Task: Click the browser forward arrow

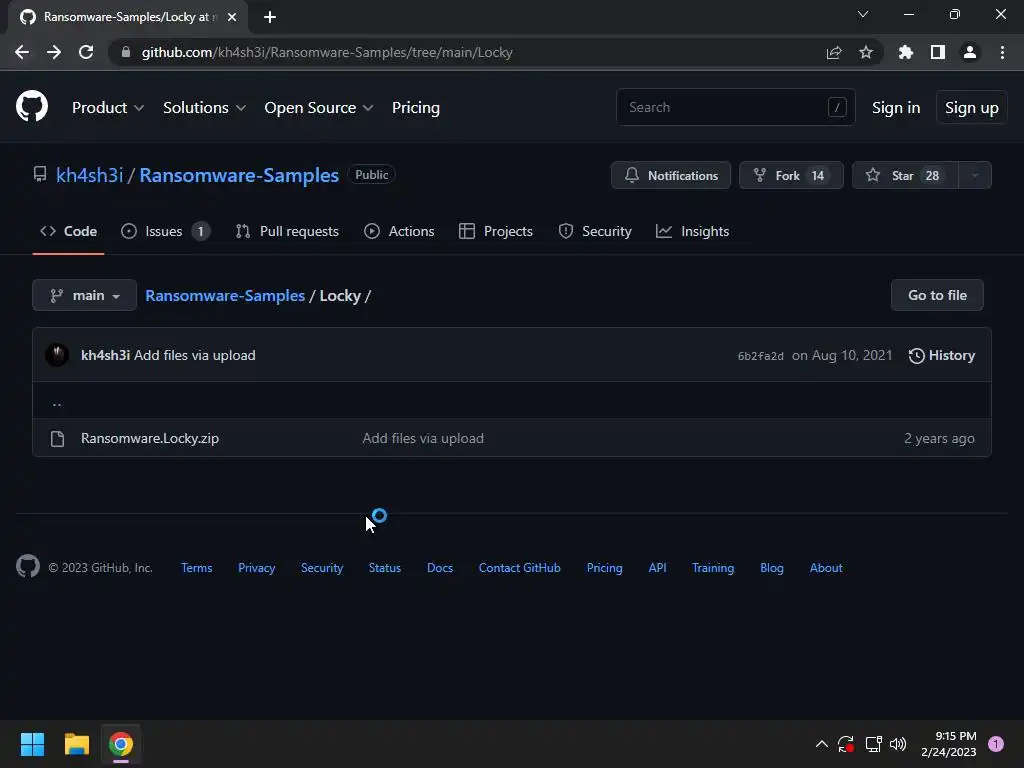Action: click(54, 52)
